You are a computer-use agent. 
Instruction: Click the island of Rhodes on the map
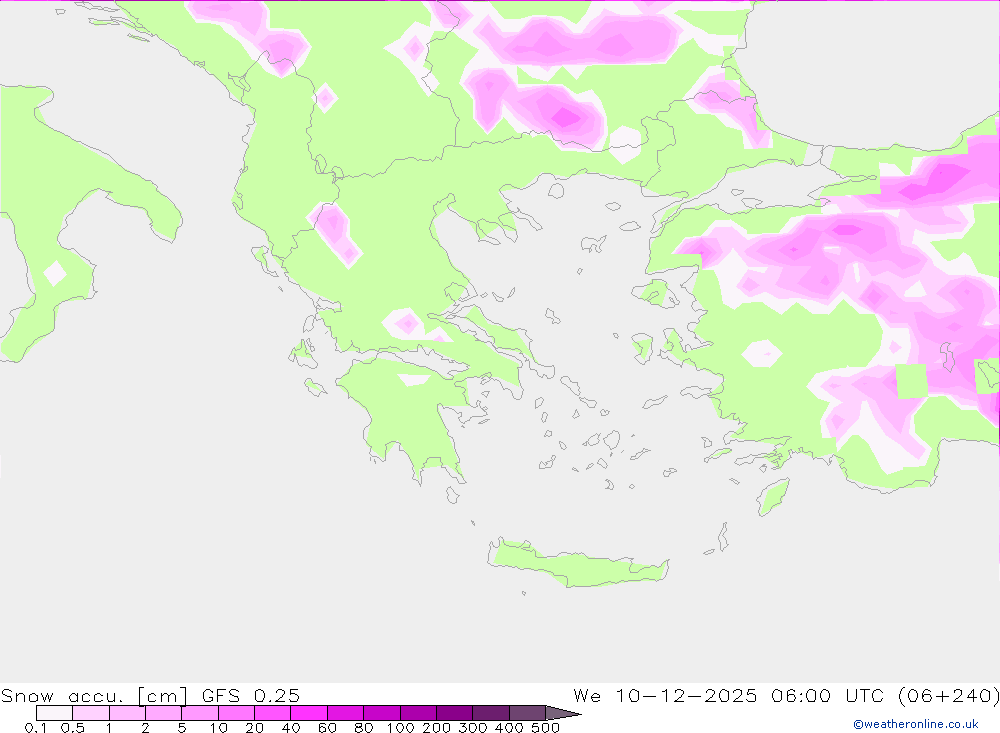tap(773, 496)
